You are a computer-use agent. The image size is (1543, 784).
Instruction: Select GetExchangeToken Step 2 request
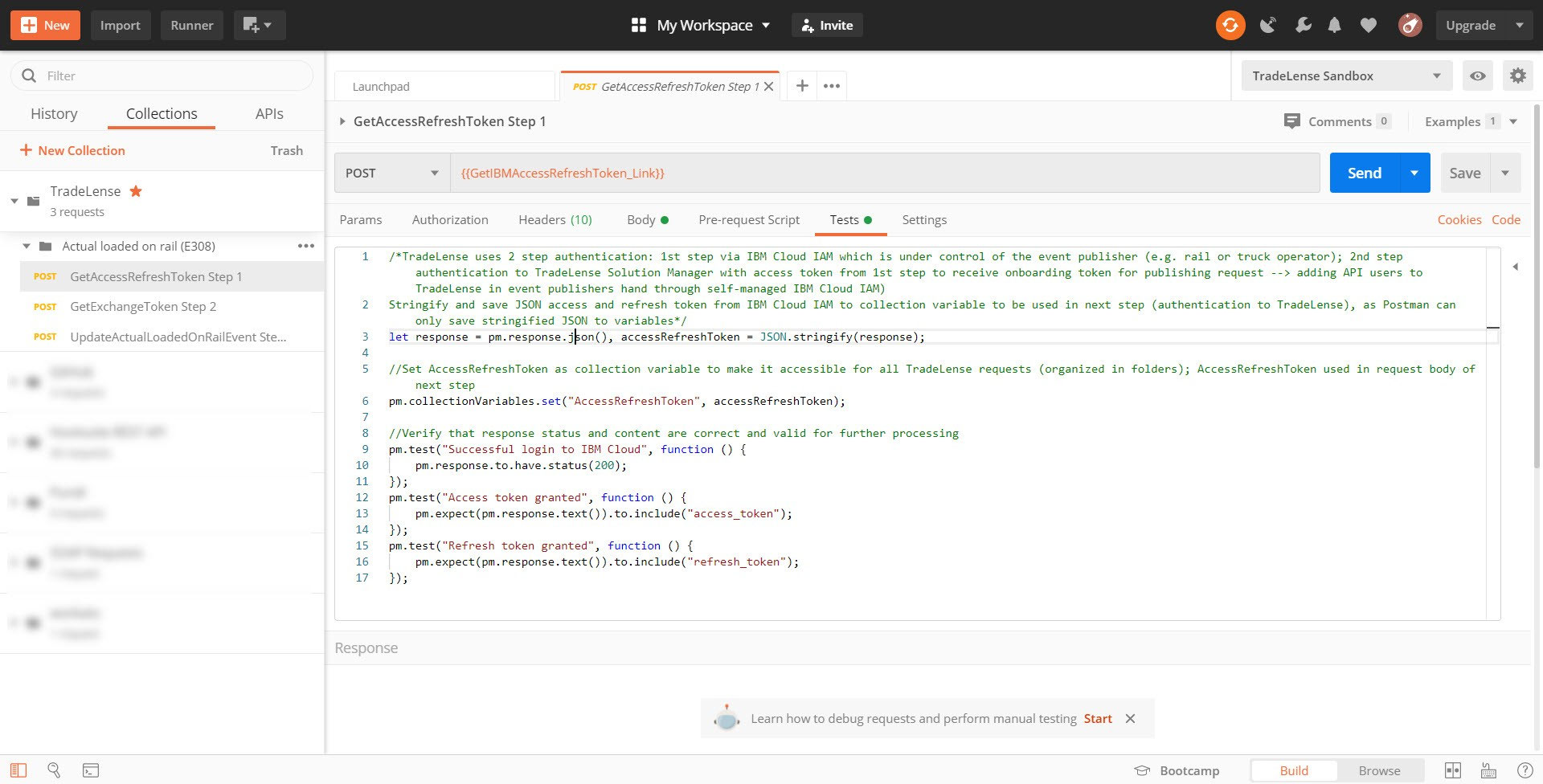click(143, 307)
